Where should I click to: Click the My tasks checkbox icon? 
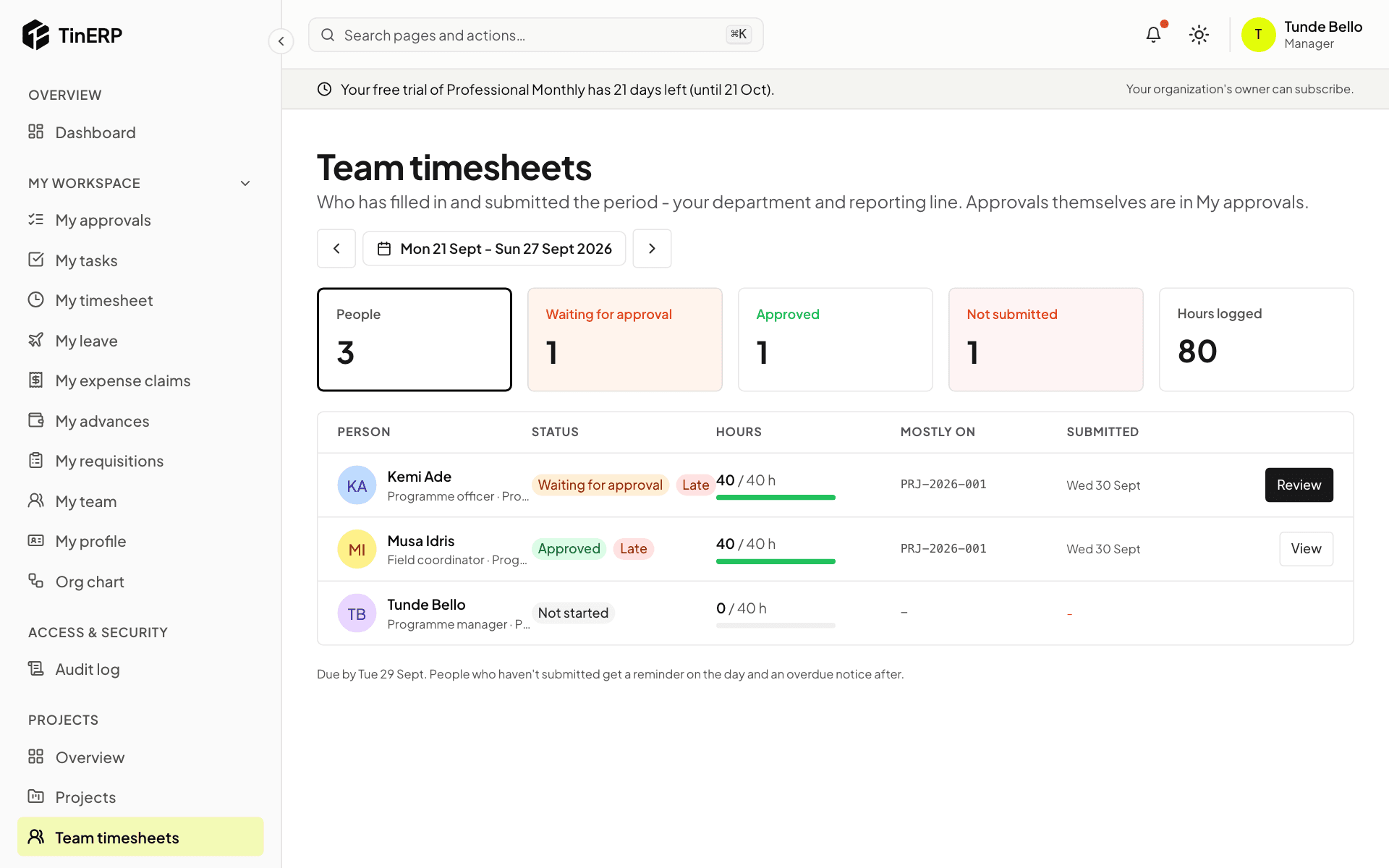click(35, 260)
